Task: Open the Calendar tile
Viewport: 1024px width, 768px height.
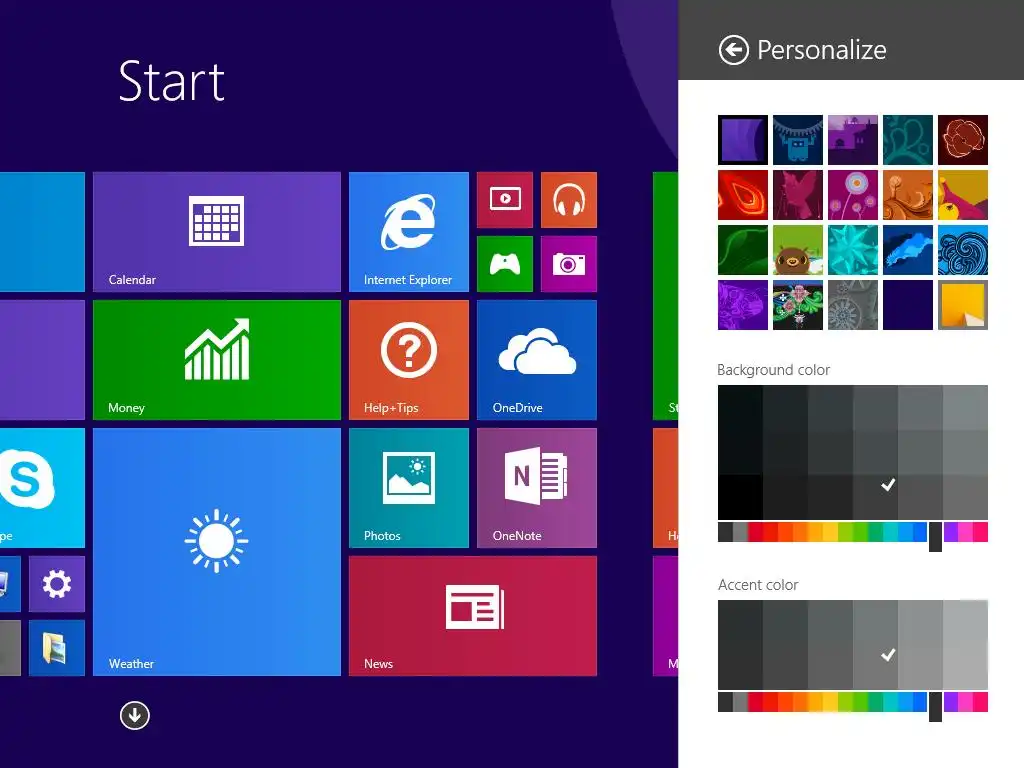Action: coord(217,232)
